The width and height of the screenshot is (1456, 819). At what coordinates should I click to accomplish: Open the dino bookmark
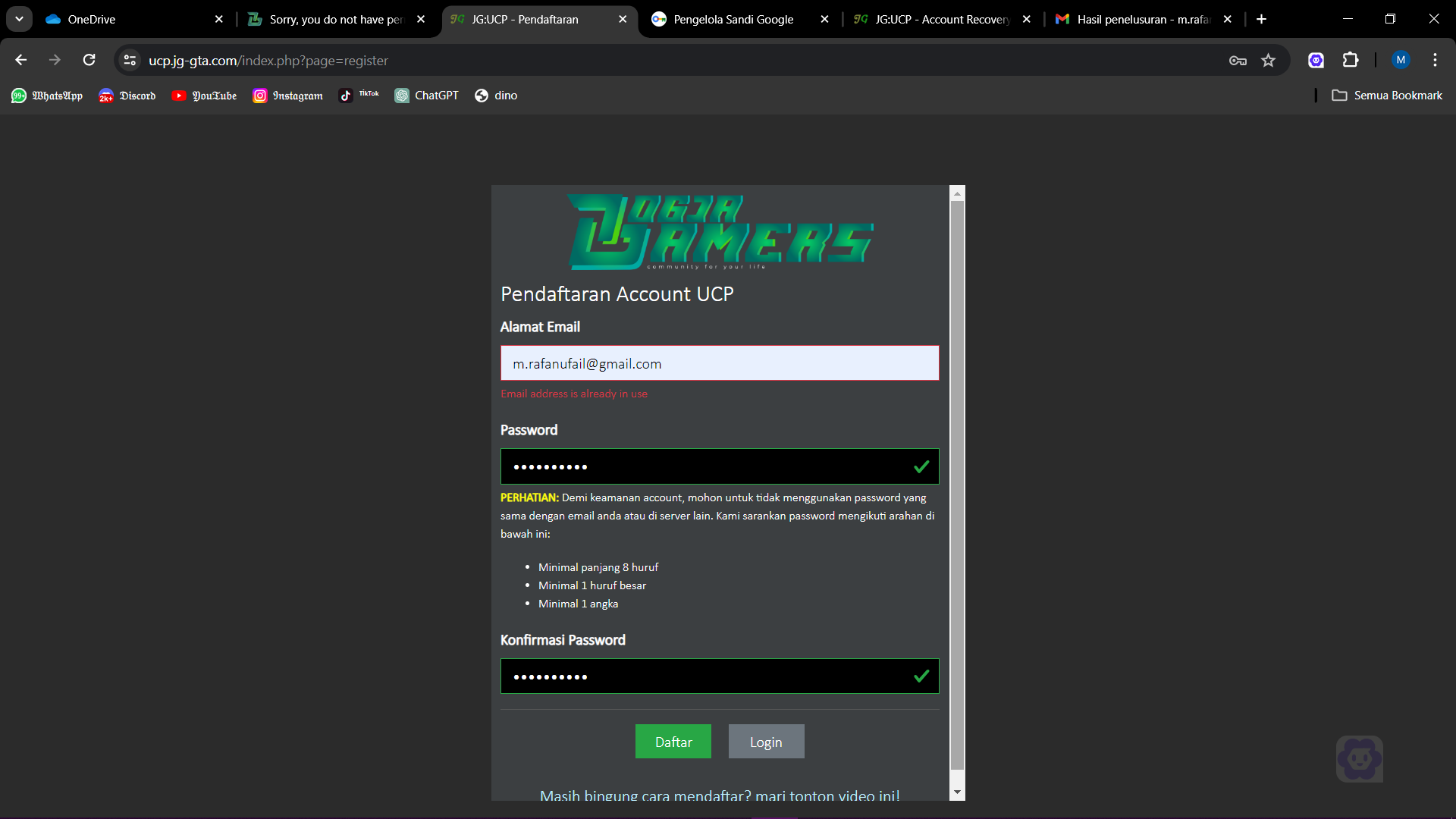[496, 96]
